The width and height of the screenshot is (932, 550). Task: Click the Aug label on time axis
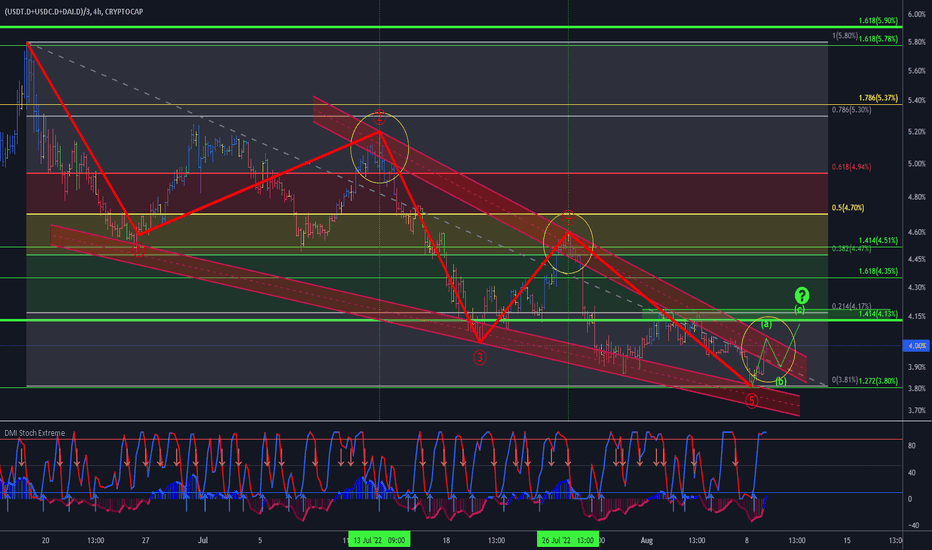647,540
